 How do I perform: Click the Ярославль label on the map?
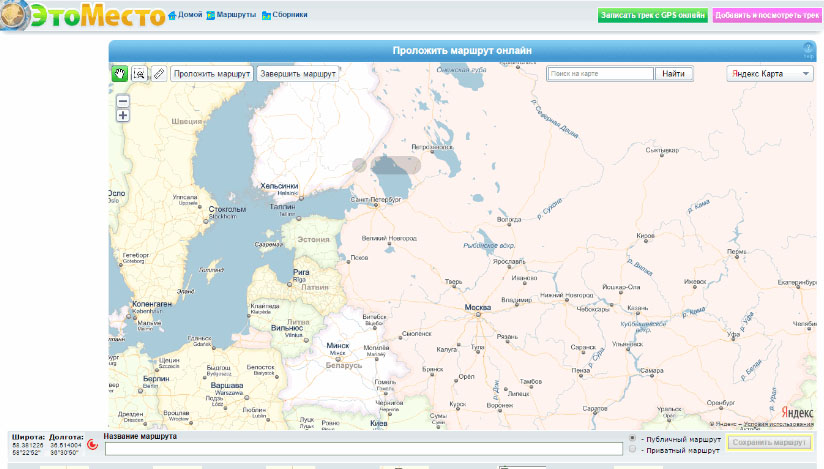509,261
